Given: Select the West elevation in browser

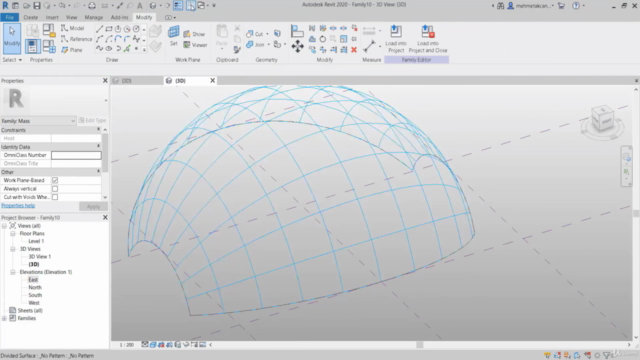Looking at the screenshot, I should click(34, 303).
